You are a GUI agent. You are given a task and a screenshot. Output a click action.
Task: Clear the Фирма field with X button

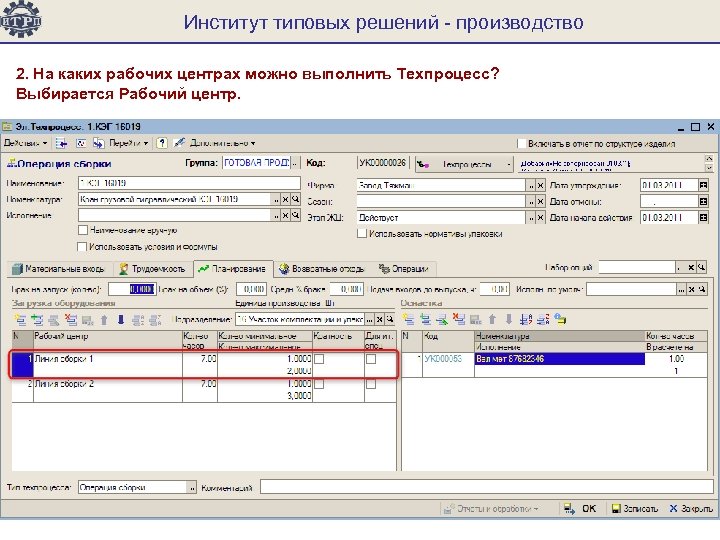pyautogui.click(x=540, y=186)
